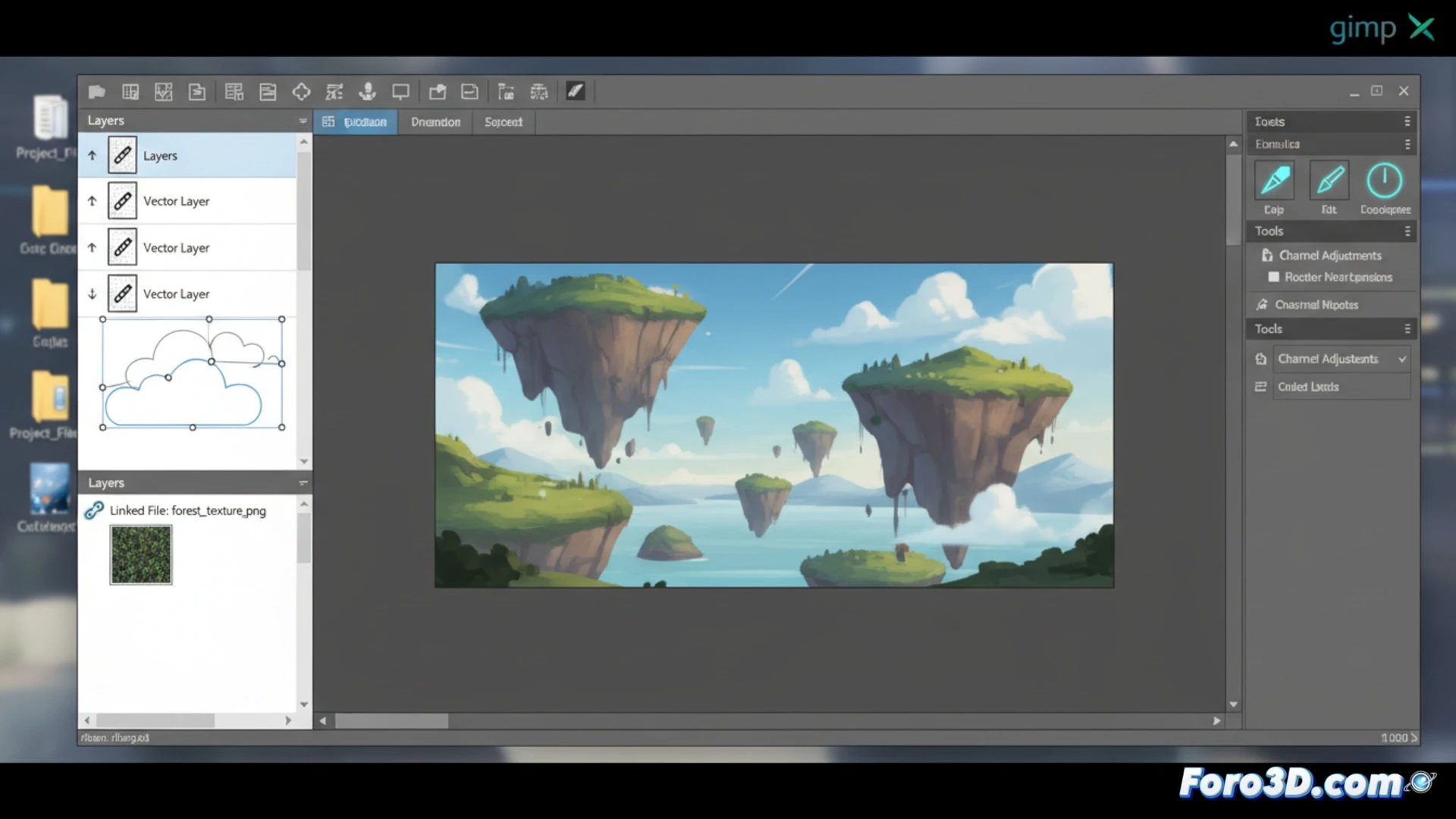This screenshot has height=819, width=1456.
Task: Click the monitor display icon in the top toolbar
Action: [401, 91]
